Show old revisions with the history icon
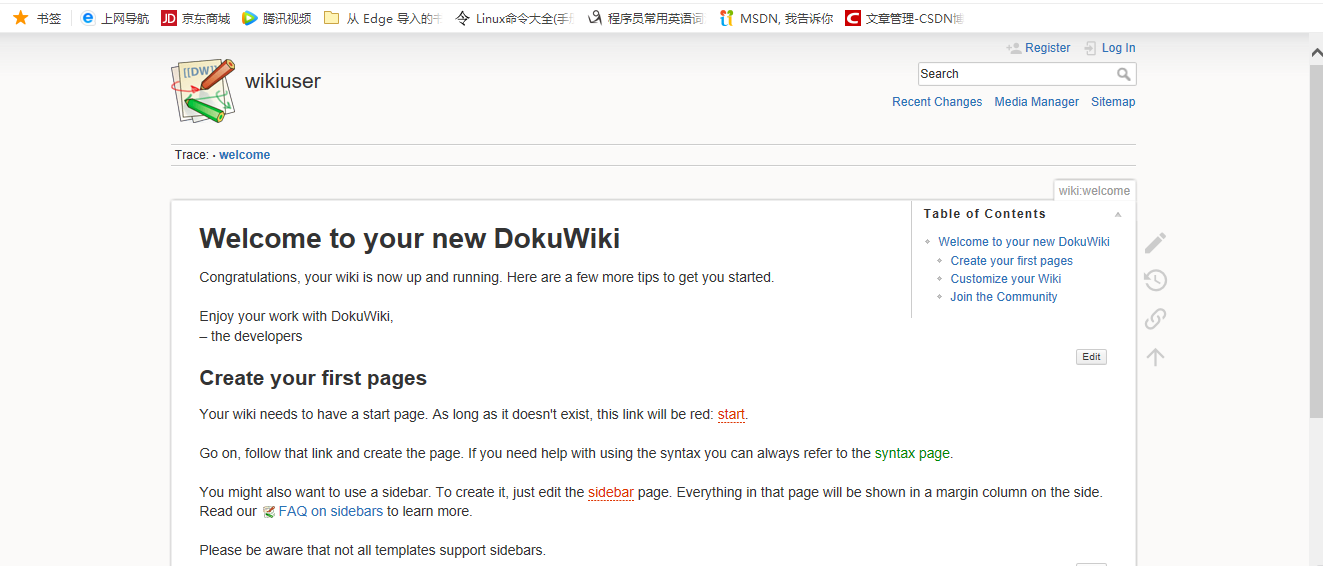Screen dimensions: 1323x566 pyautogui.click(x=1156, y=281)
